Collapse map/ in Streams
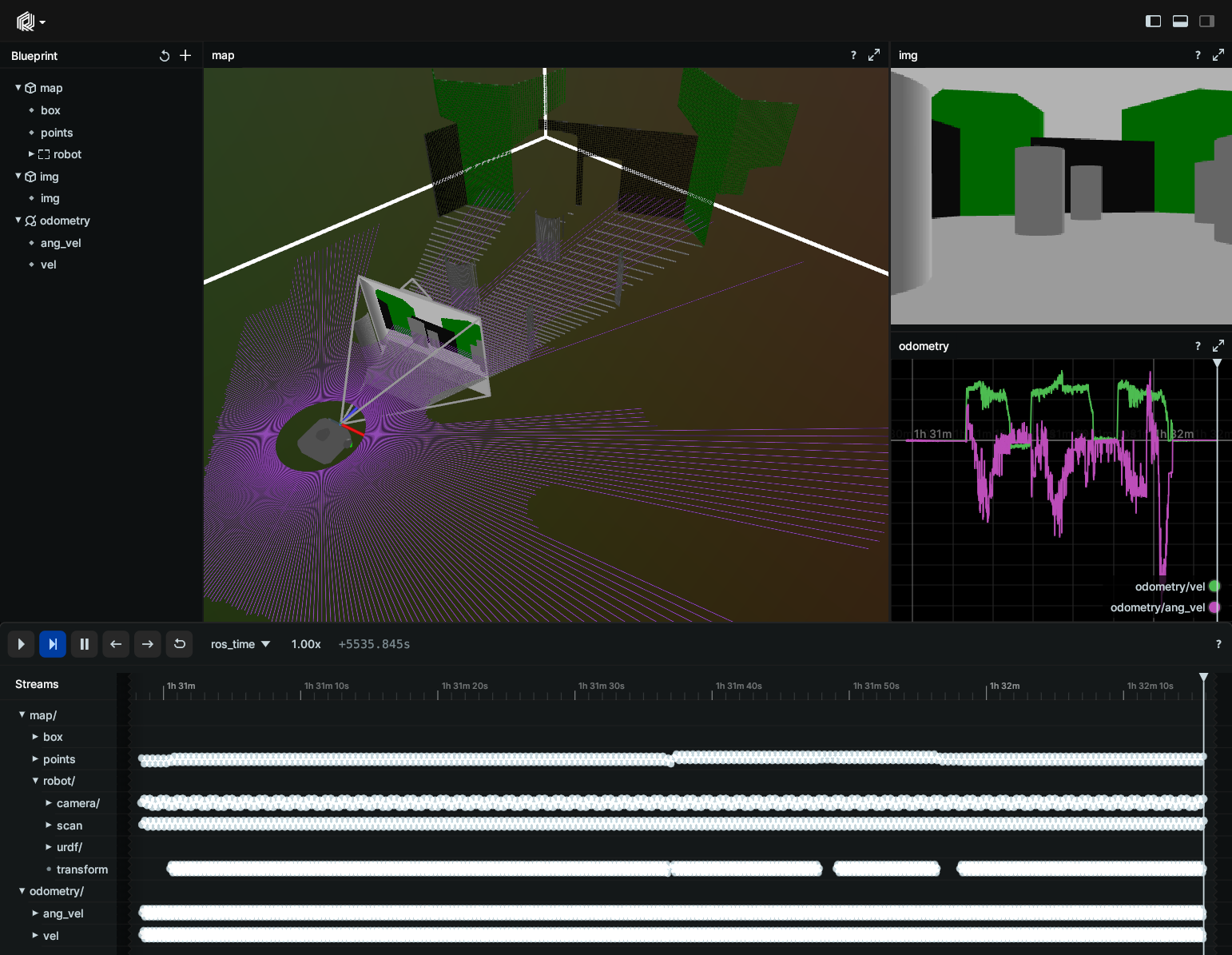Screen dimensions: 1232x955 click(x=22, y=714)
